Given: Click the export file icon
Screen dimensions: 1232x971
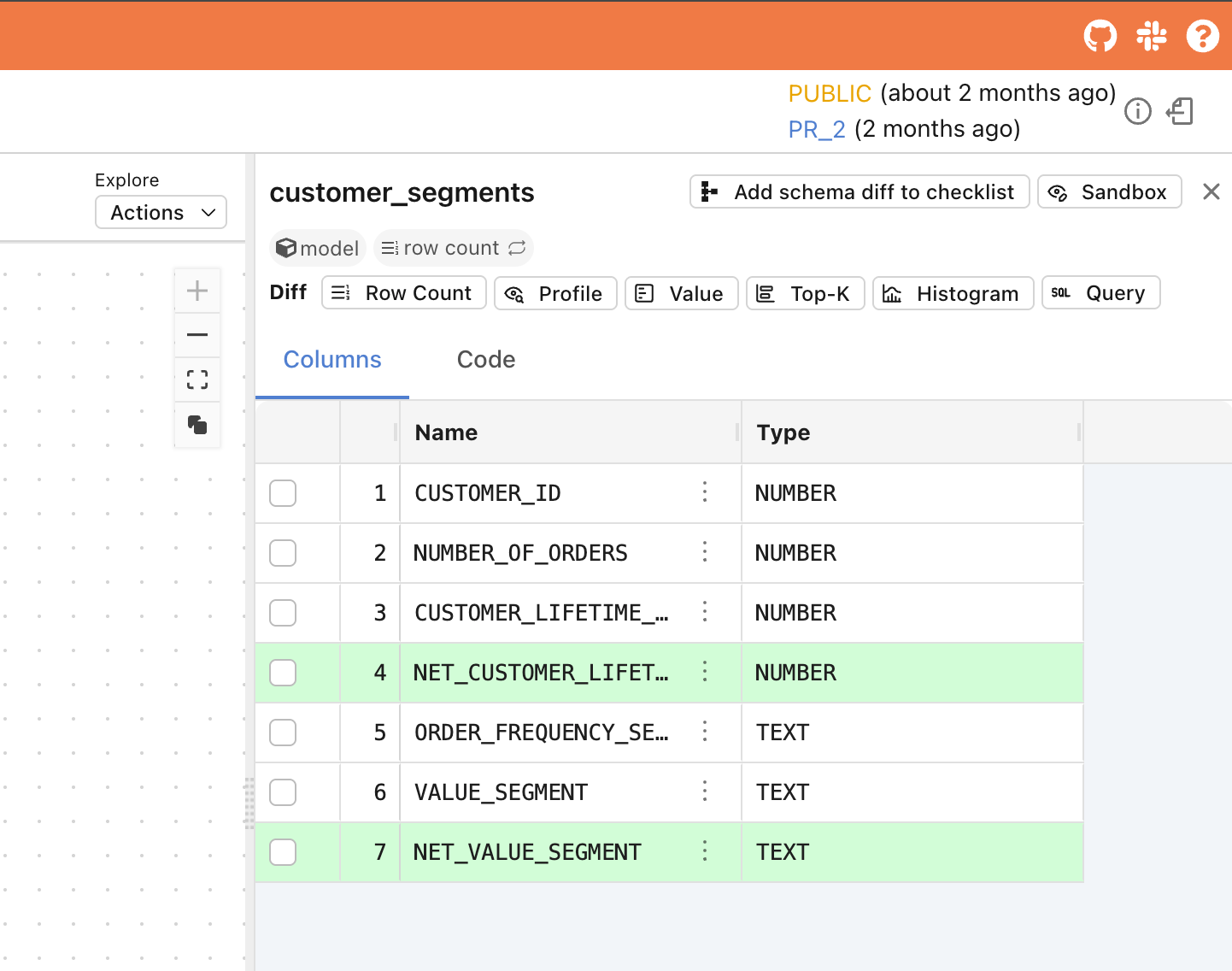Looking at the screenshot, I should [x=1180, y=111].
